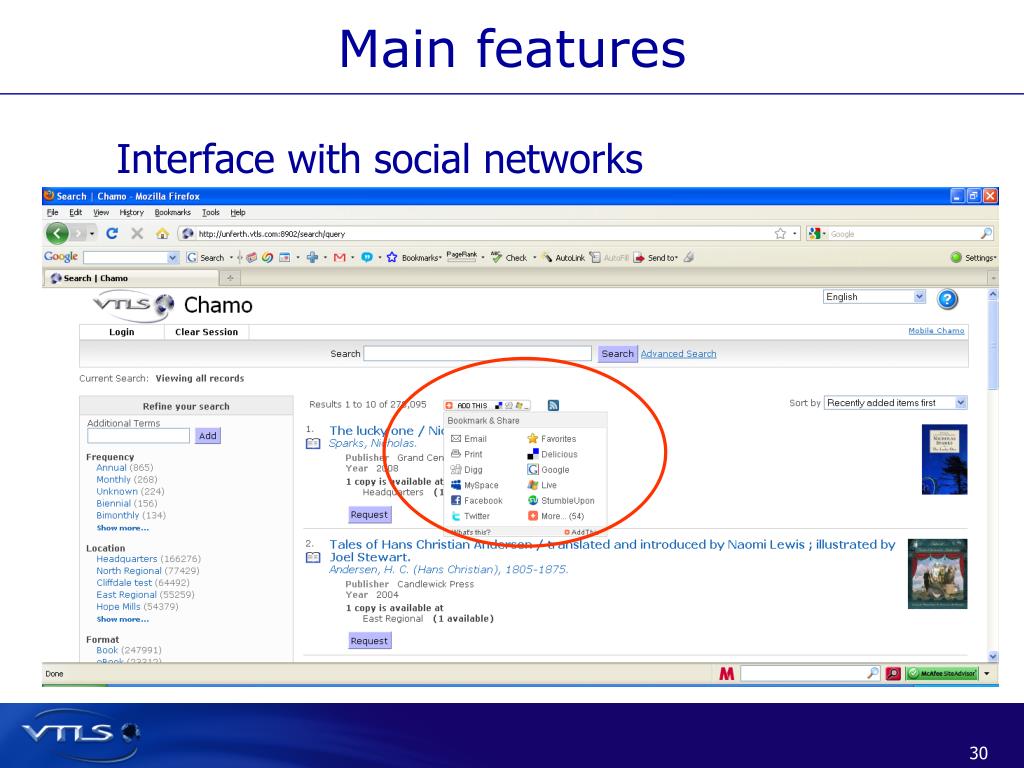
Task: Filter by Annual (865) frequency
Action: tap(124, 468)
